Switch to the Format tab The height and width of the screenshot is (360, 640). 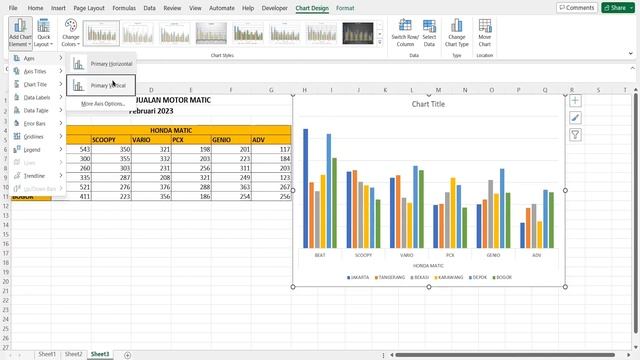coord(345,8)
